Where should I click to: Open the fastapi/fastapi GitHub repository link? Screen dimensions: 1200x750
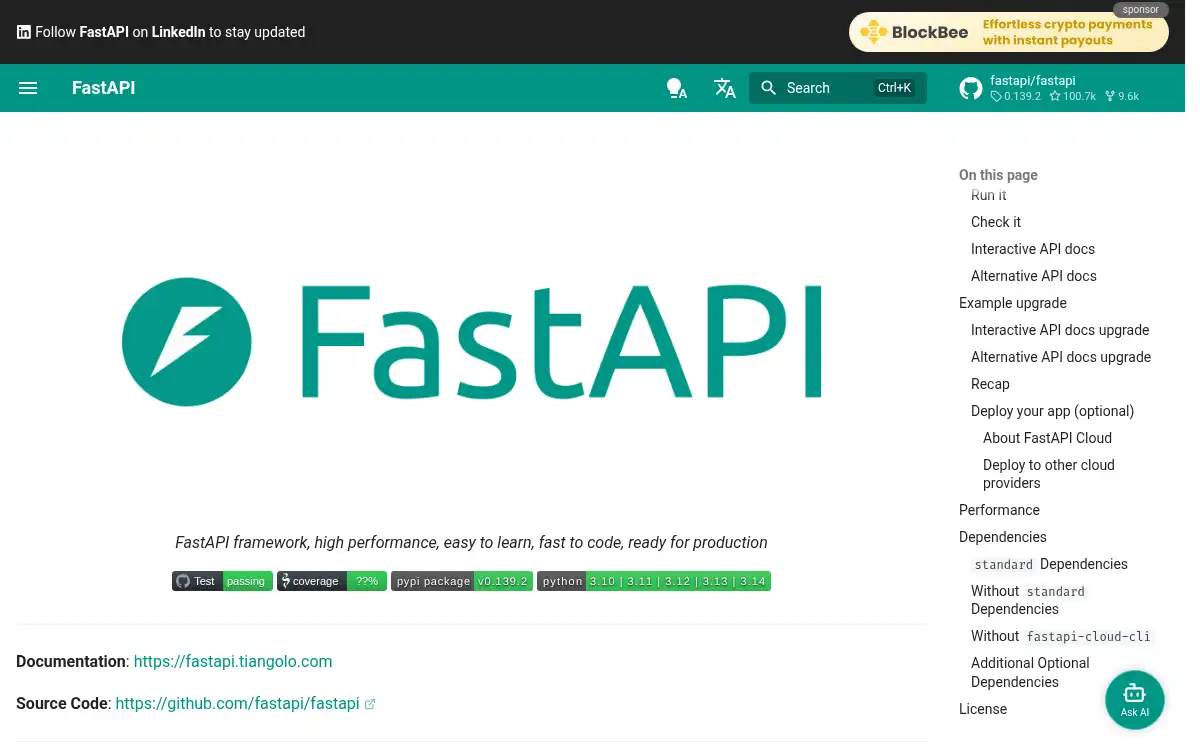(1063, 88)
